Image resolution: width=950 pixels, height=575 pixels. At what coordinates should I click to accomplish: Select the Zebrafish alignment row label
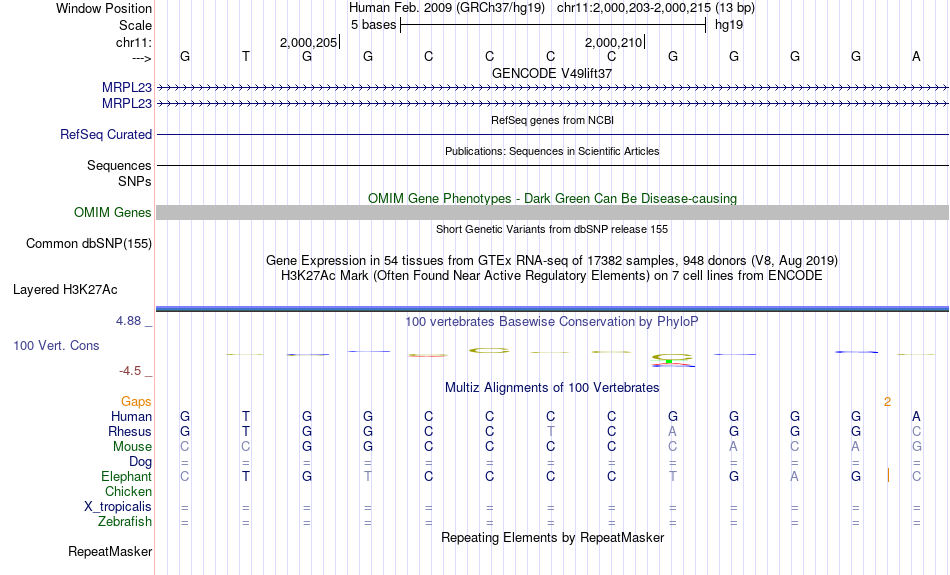[x=125, y=521]
